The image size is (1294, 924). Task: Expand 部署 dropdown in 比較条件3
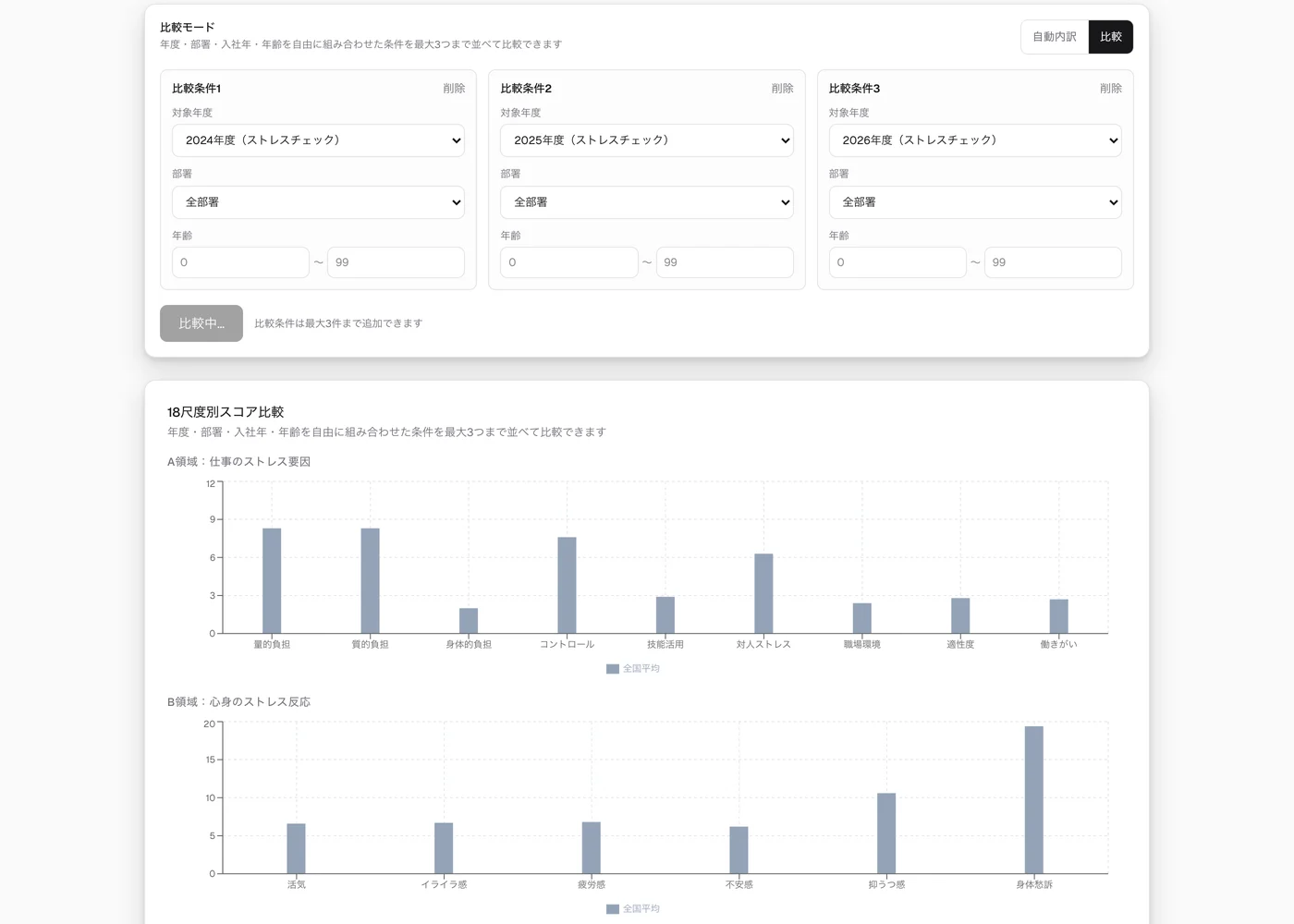[975, 202]
